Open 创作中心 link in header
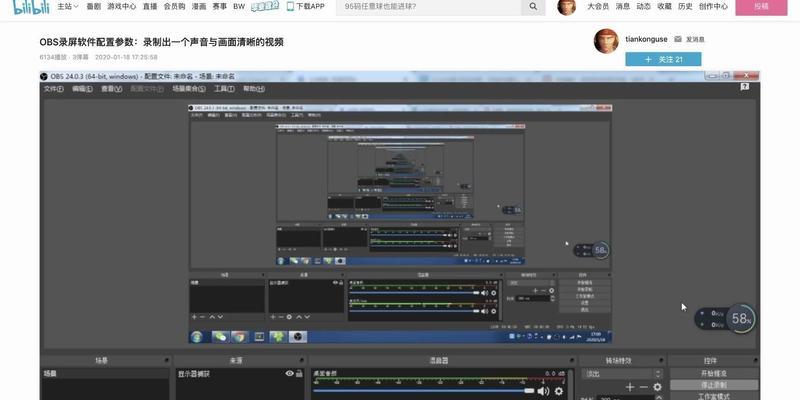Image resolution: width=800 pixels, height=400 pixels. click(713, 7)
